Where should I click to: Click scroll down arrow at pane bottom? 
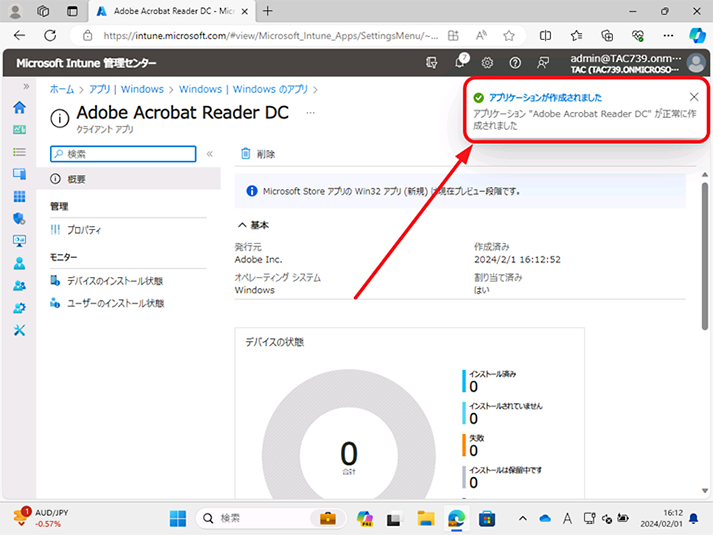pos(705,491)
